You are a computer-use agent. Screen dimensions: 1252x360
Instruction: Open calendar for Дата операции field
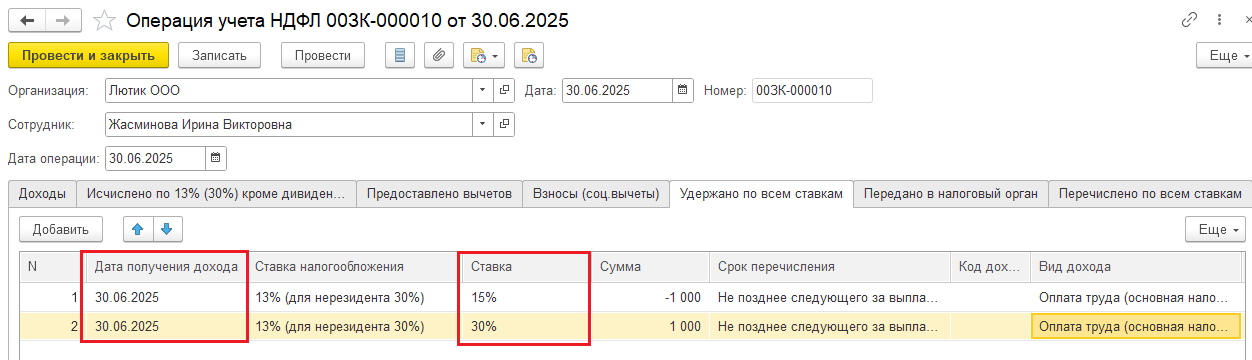pyautogui.click(x=216, y=158)
